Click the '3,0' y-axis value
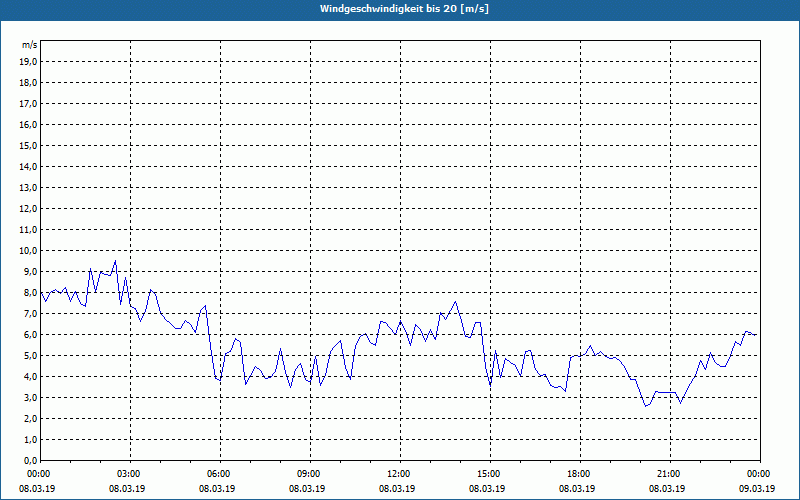800x500 pixels. click(x=30, y=397)
